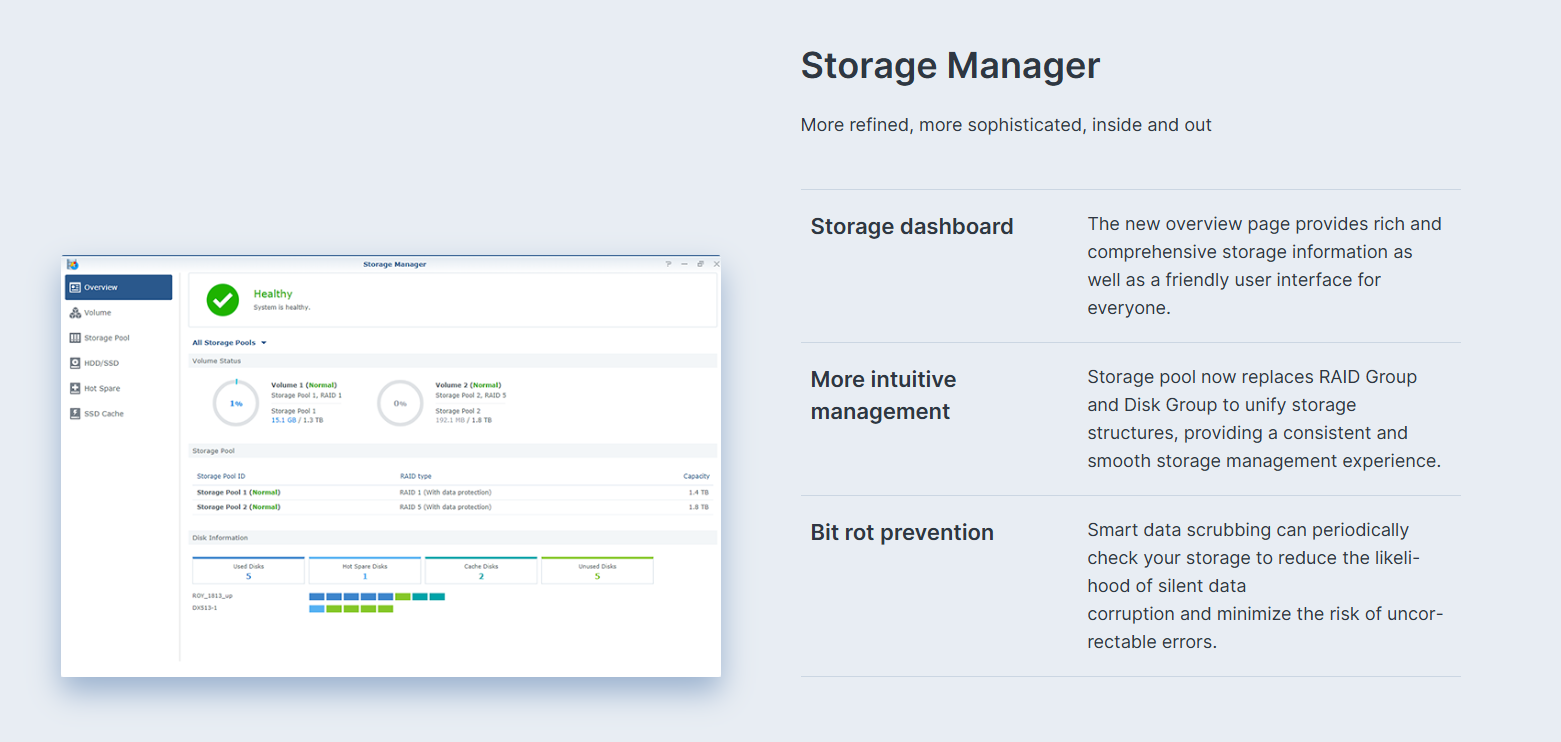Click the Volume 2 usage ring 0%
Viewport: 1561px width, 742px height.
(x=400, y=403)
